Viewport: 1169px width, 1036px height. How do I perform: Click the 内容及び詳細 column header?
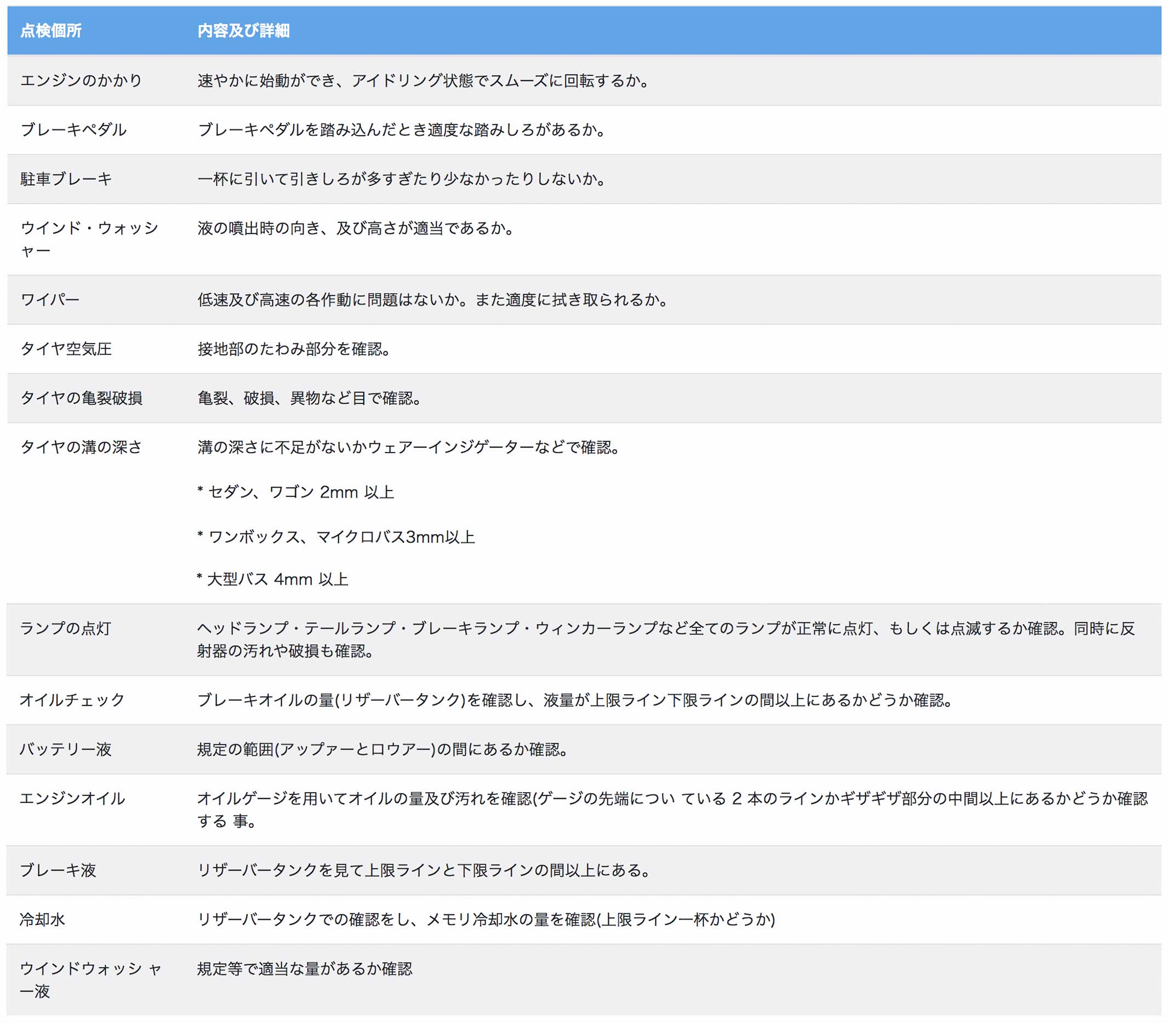(x=244, y=31)
